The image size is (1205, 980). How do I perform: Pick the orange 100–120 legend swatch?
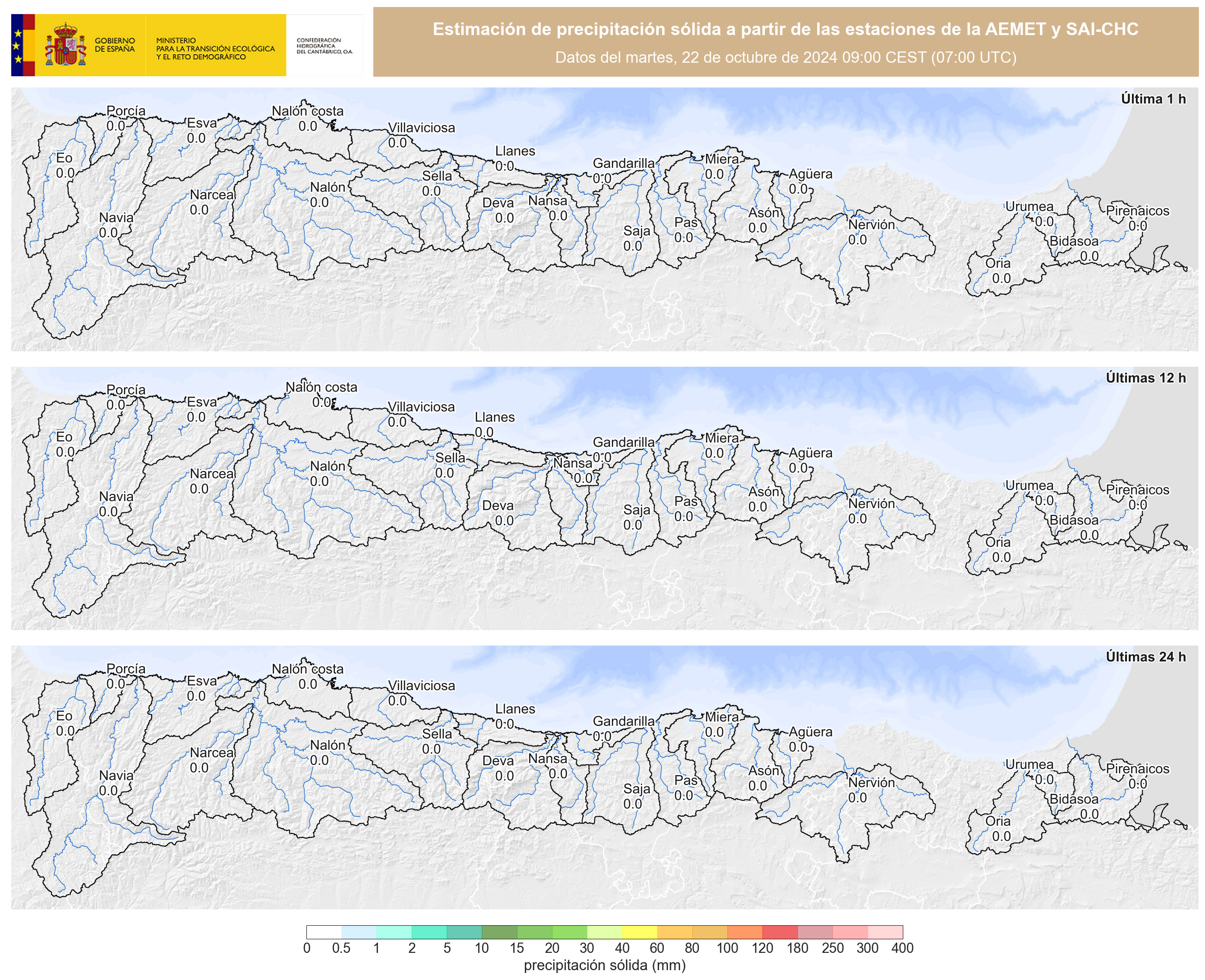pyautogui.click(x=745, y=932)
